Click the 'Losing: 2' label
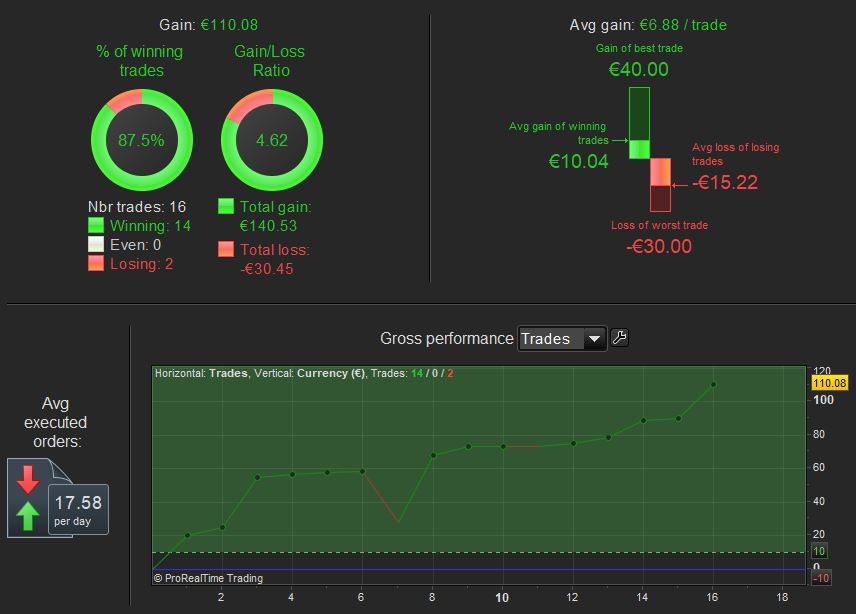 click(x=141, y=264)
